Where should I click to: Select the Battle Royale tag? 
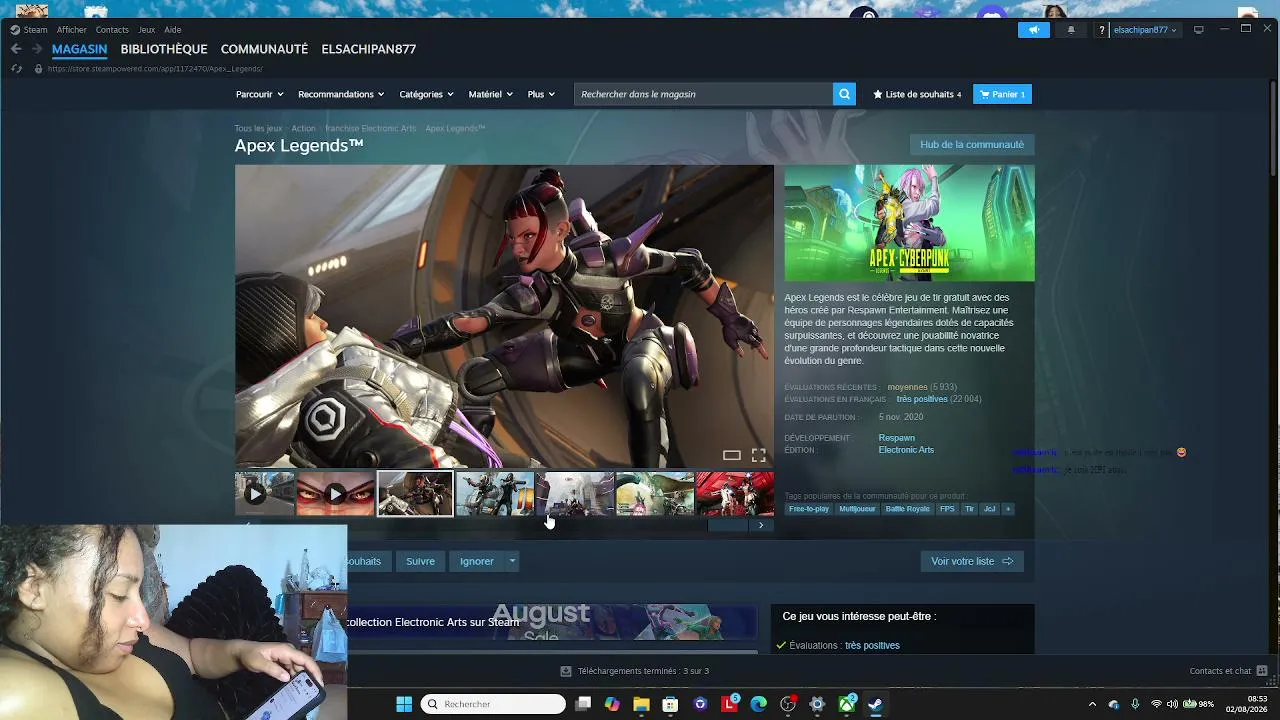(907, 509)
